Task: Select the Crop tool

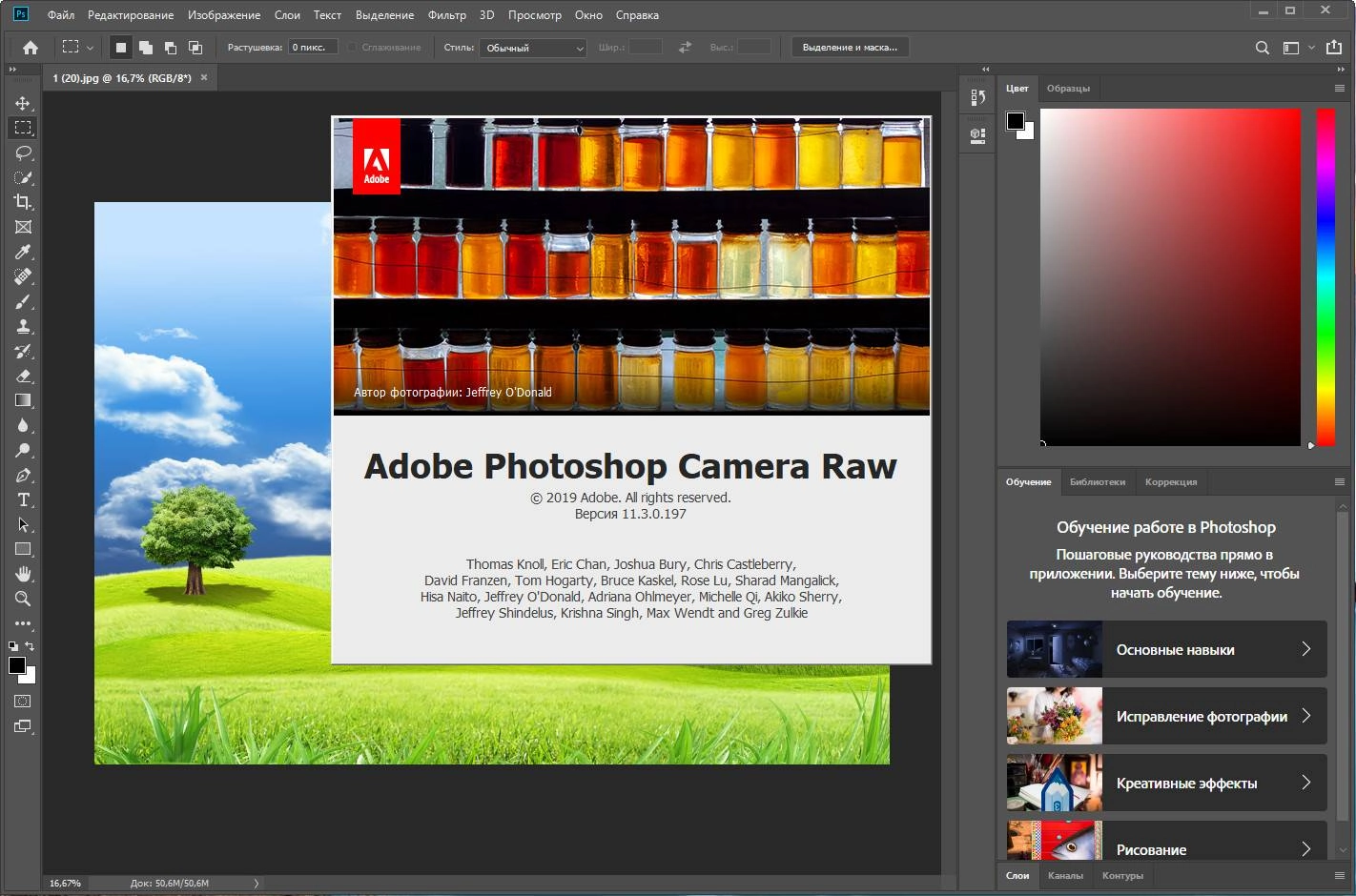Action: coord(23,202)
